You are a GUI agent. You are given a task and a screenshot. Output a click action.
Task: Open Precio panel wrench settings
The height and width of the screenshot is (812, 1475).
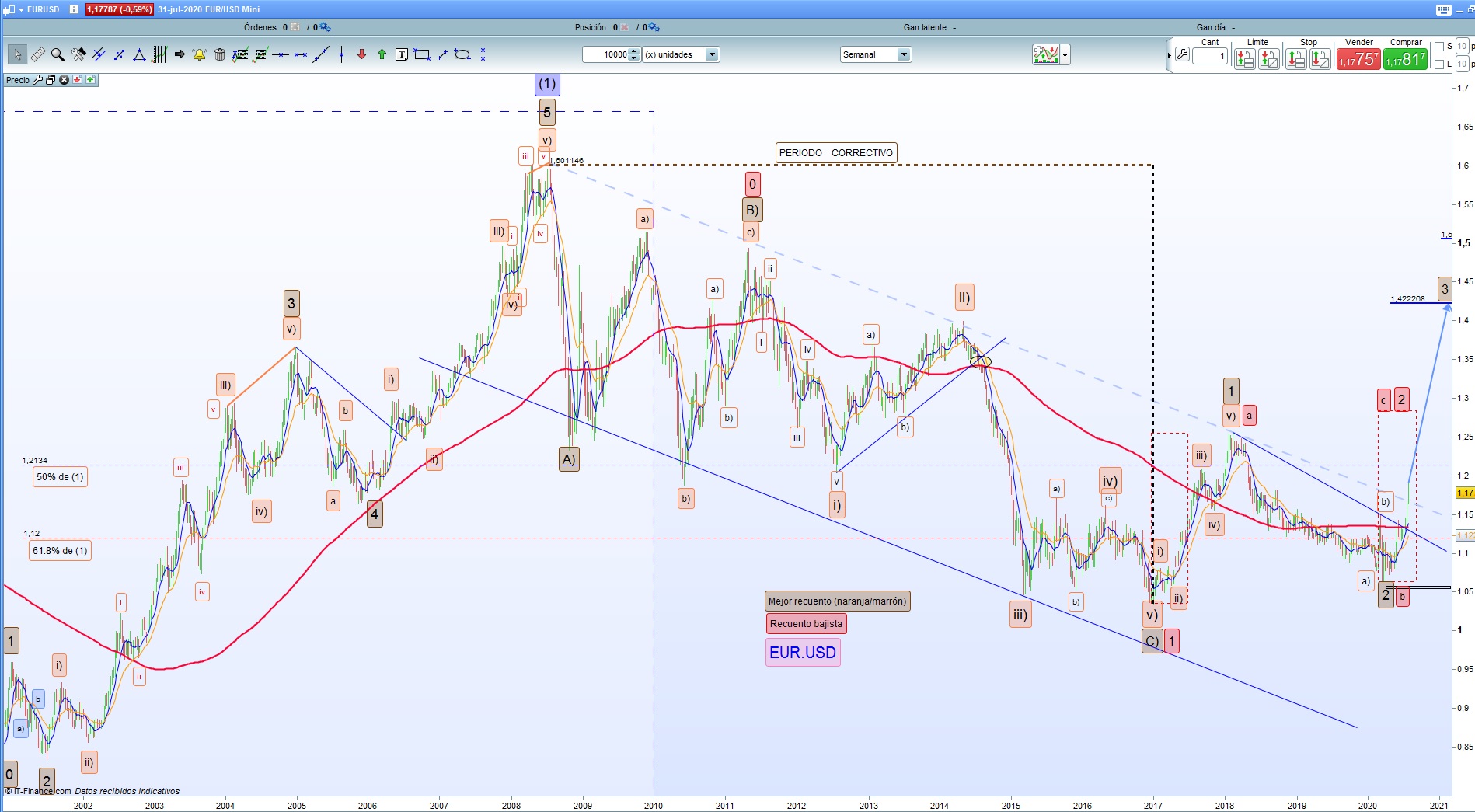37,80
